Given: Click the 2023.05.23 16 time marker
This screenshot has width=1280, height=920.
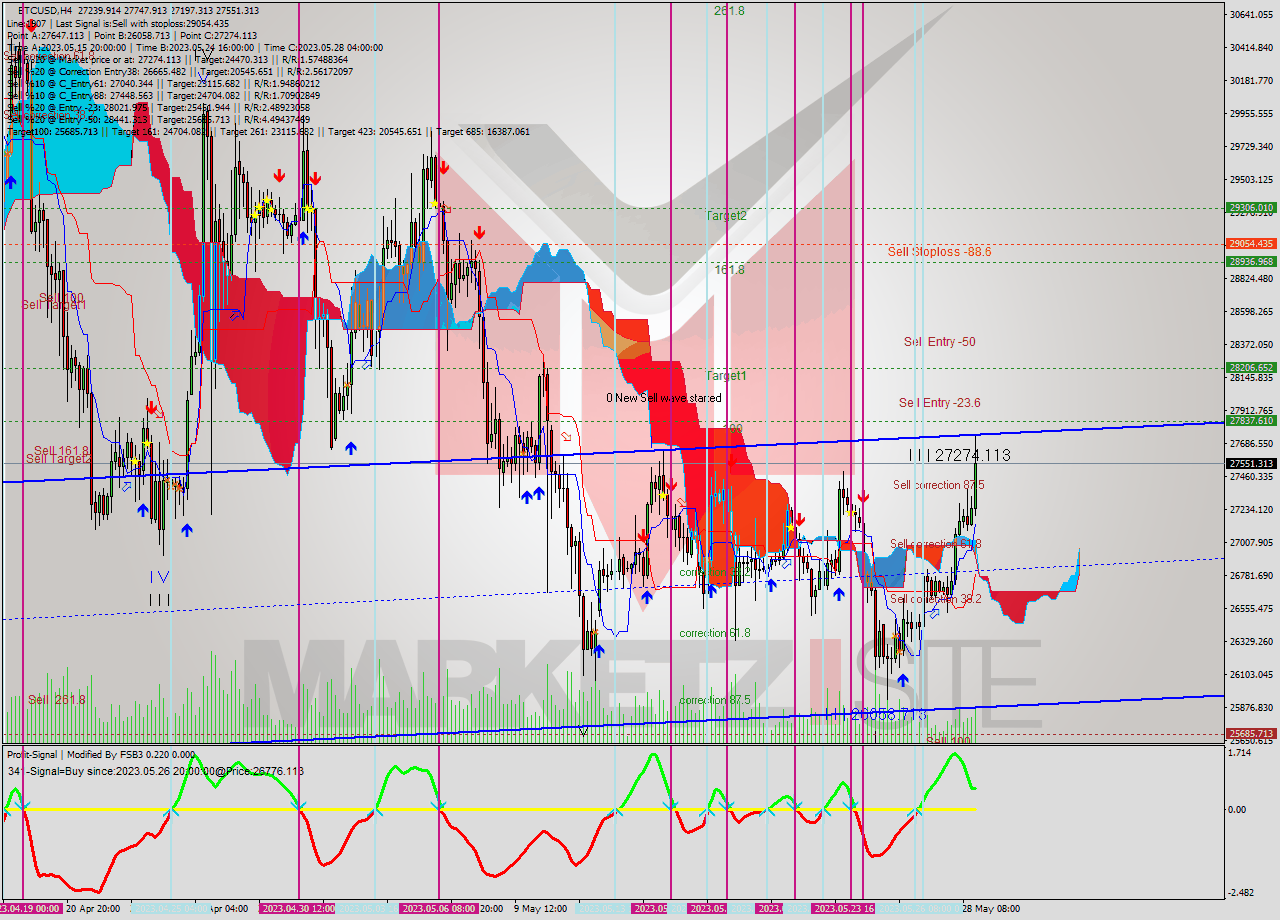Looking at the screenshot, I should [844, 908].
